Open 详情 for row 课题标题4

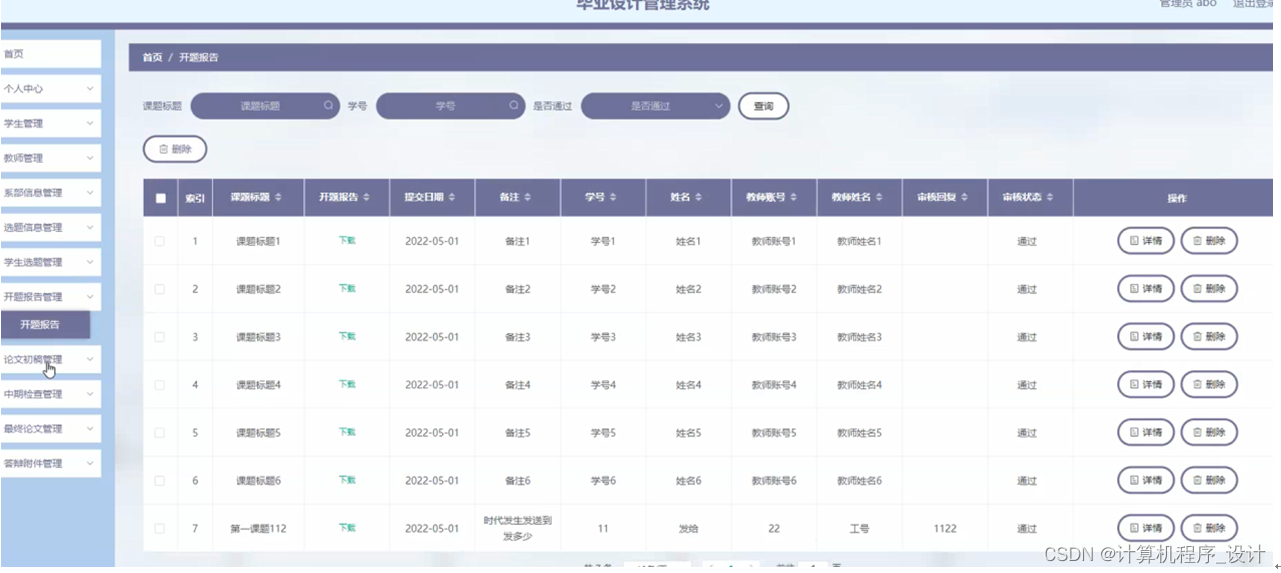[x=1145, y=385]
